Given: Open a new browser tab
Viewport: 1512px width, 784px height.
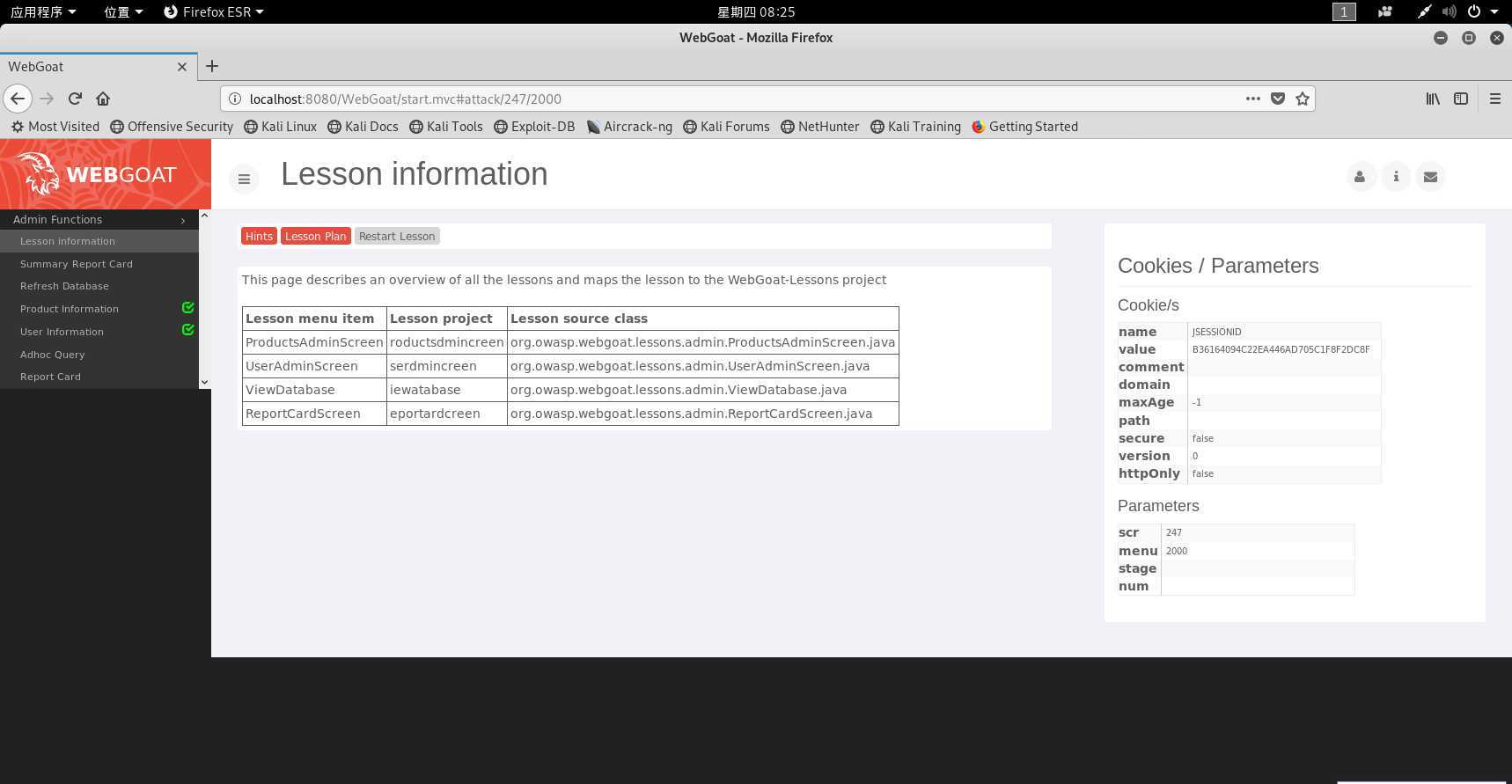Looking at the screenshot, I should (212, 66).
